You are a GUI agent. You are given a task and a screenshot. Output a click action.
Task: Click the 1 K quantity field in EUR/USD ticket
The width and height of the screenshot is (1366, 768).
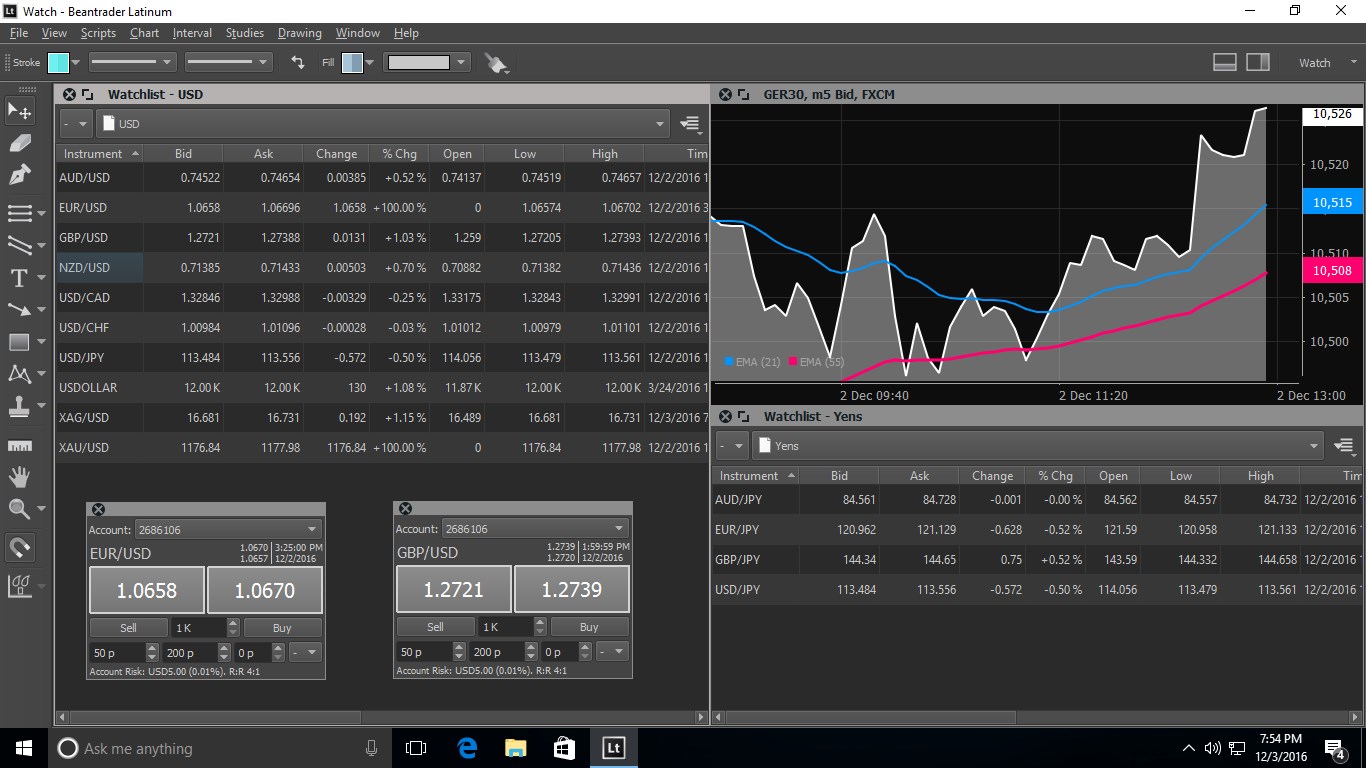tap(198, 628)
